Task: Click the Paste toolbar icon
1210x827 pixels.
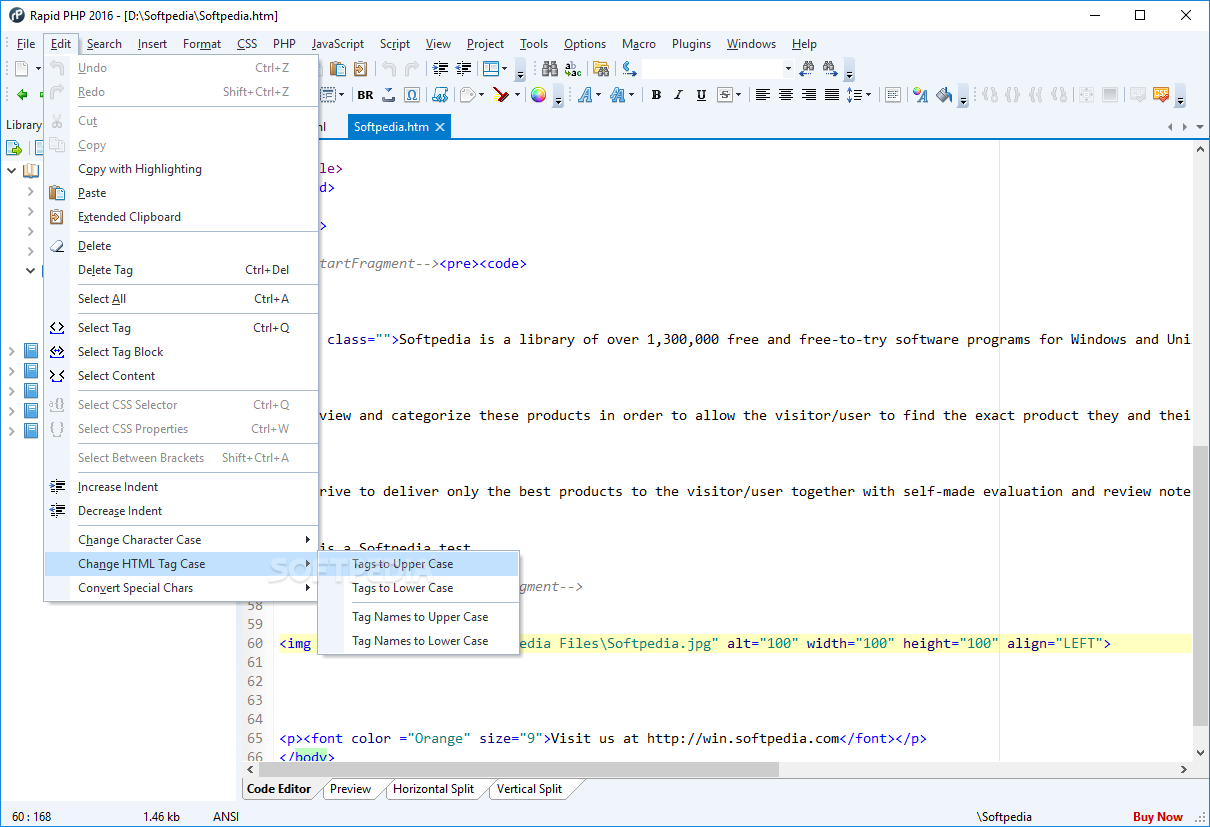Action: point(338,69)
